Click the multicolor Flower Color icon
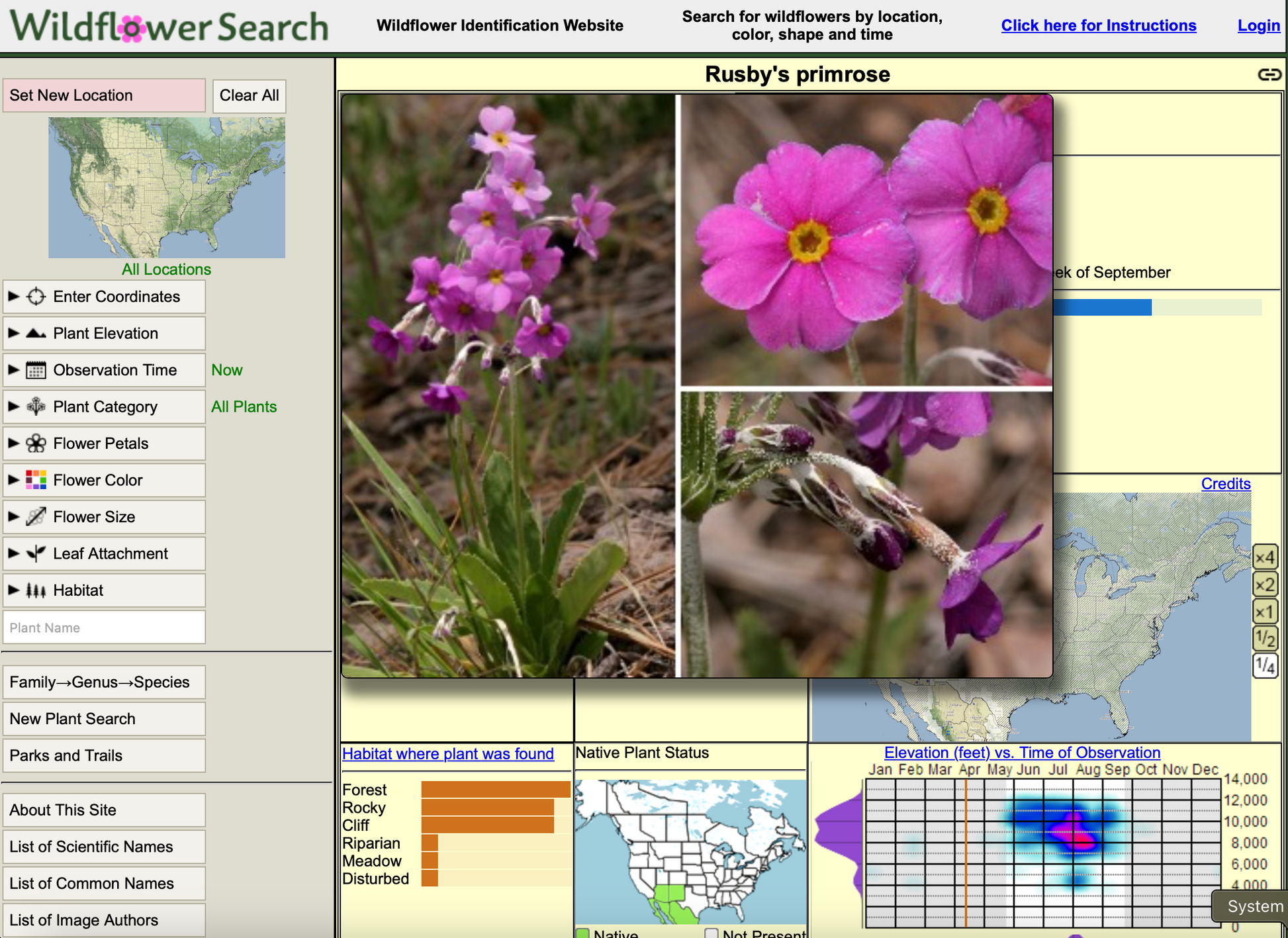This screenshot has height=938, width=1288. click(x=36, y=480)
